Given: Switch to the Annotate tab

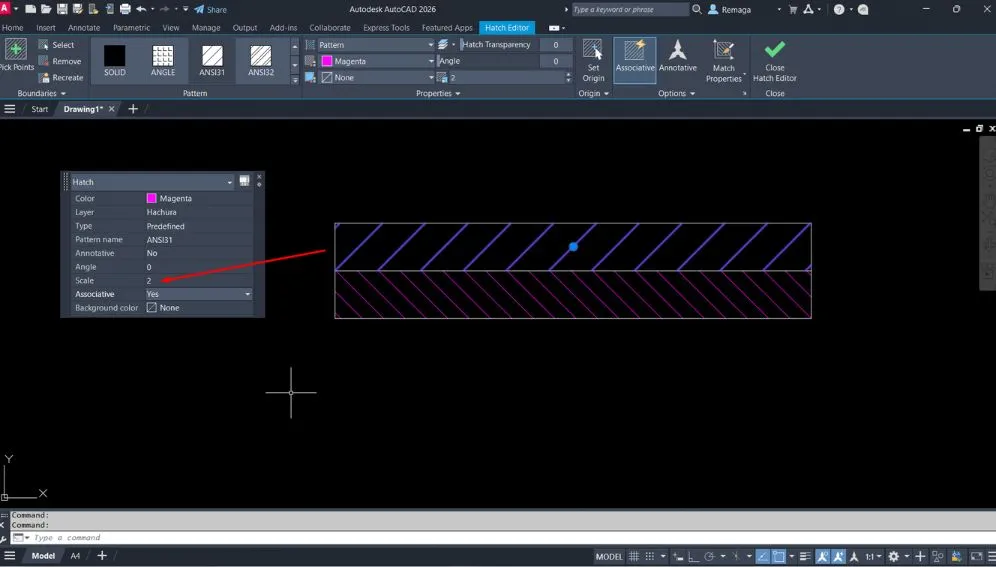Looking at the screenshot, I should (84, 28).
